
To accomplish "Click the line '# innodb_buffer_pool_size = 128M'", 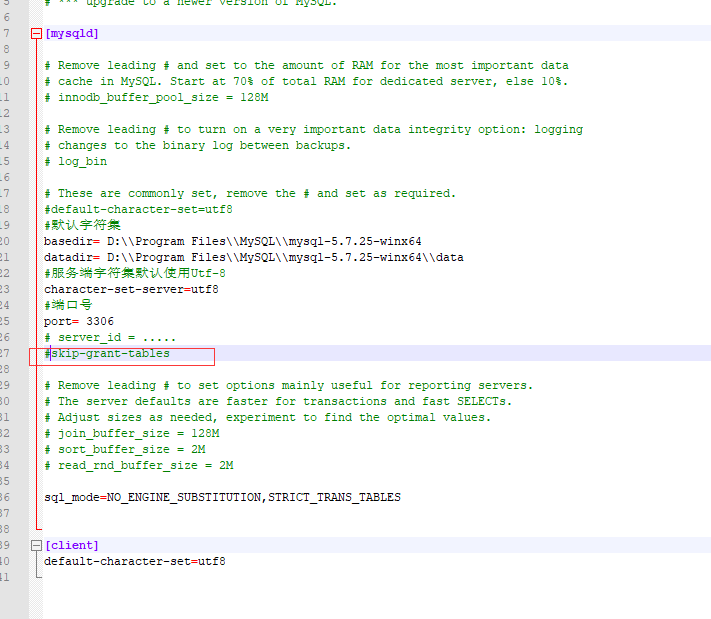I will click(x=156, y=97).
